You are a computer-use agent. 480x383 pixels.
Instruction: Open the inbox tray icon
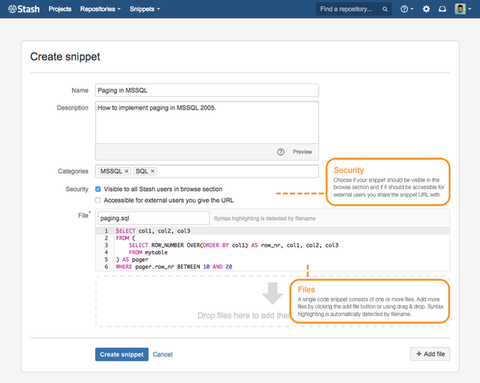(442, 9)
